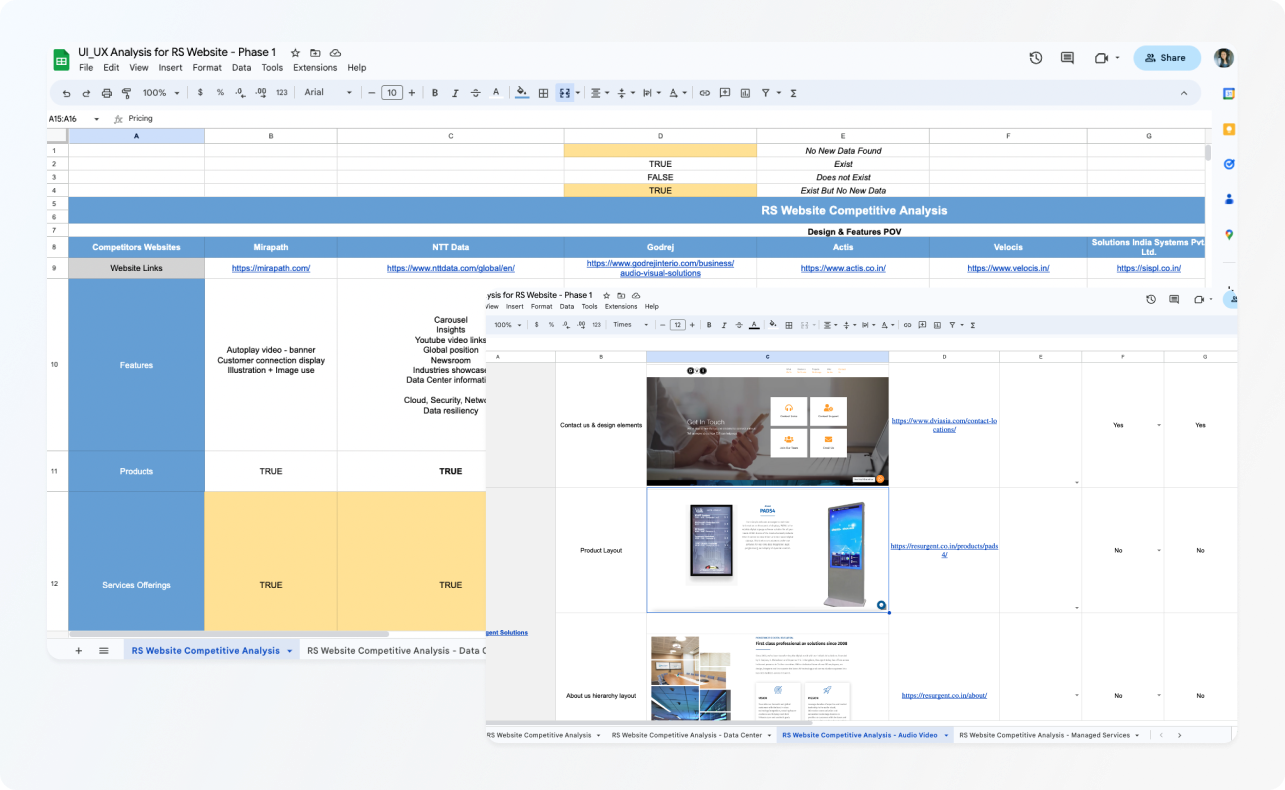Open Extensions menu in front window
The image size is (1285, 790).
[621, 307]
